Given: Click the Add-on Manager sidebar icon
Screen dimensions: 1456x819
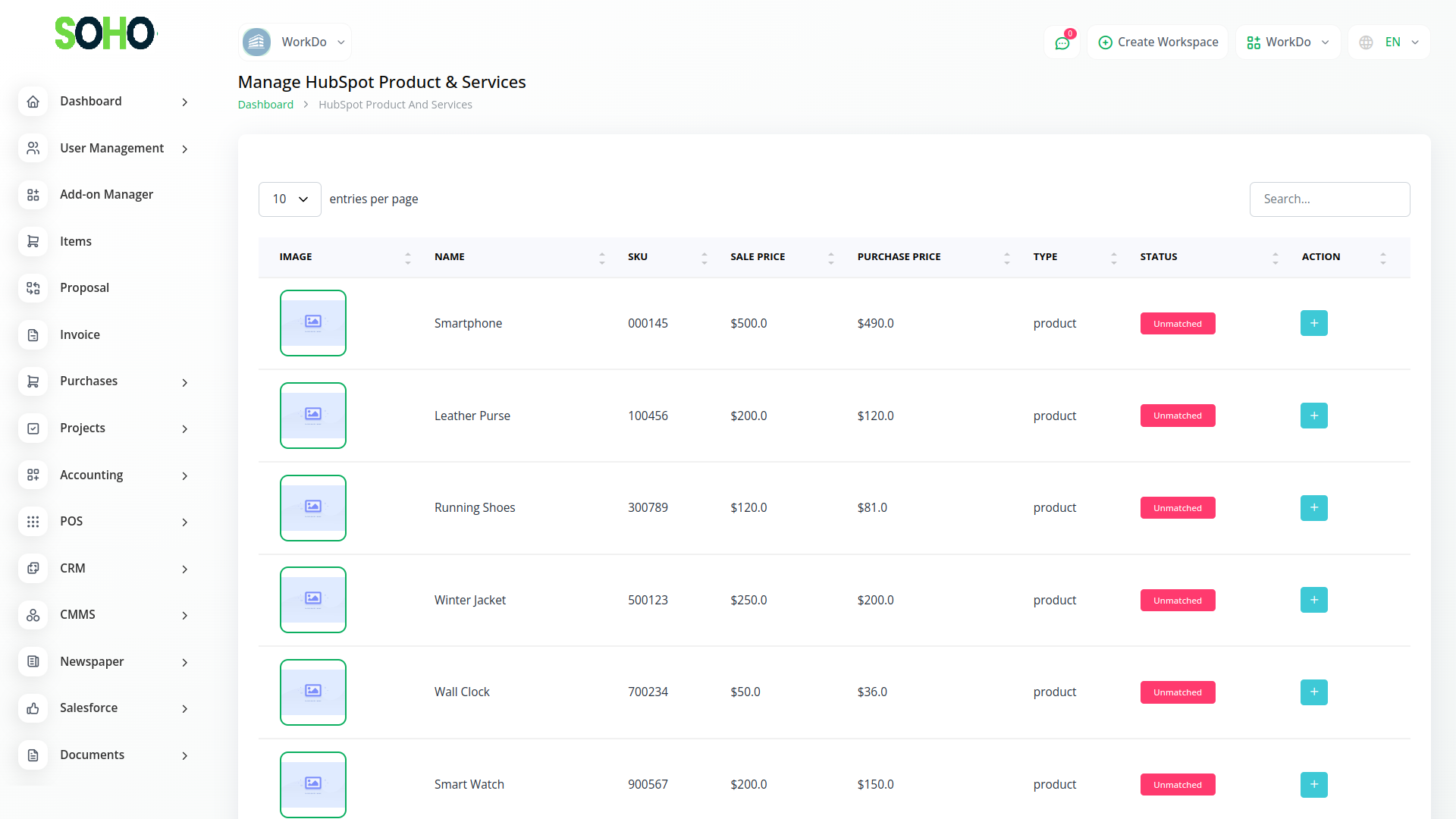Looking at the screenshot, I should (33, 195).
